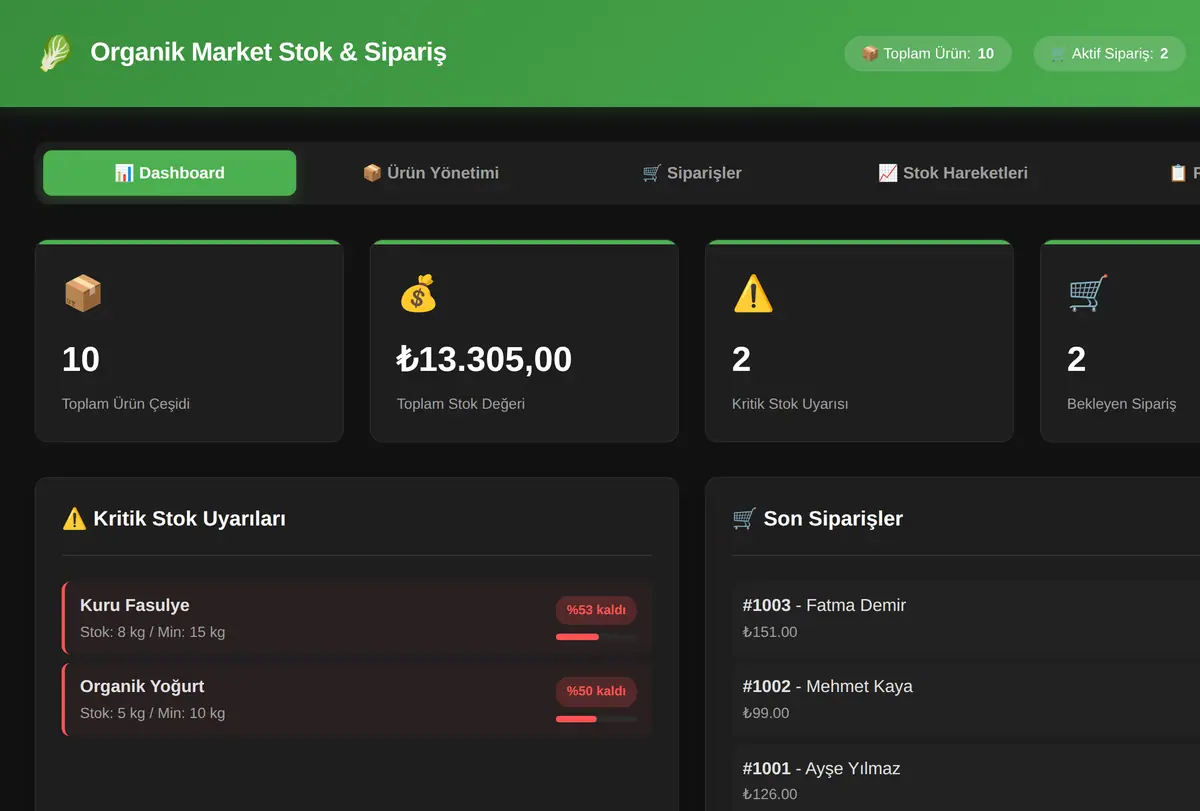
Task: Click the shopping cart icon on Bekleyen Sipariş card
Action: click(x=1087, y=294)
